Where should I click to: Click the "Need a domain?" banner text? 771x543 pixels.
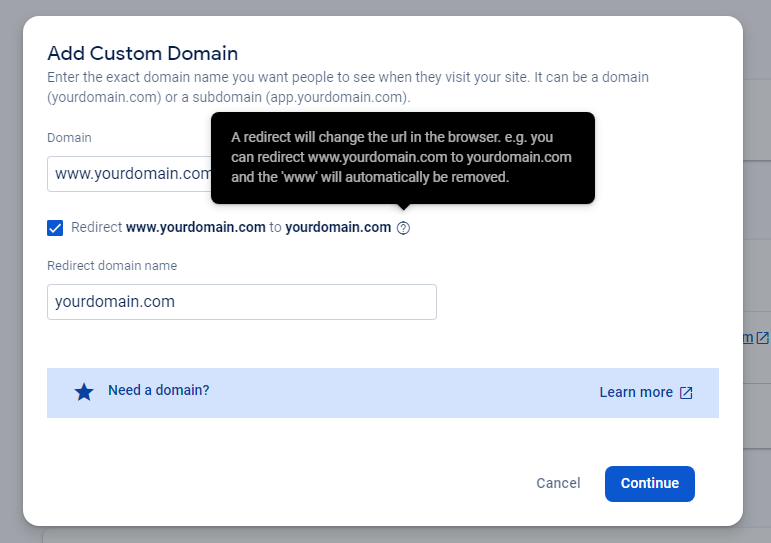158,391
